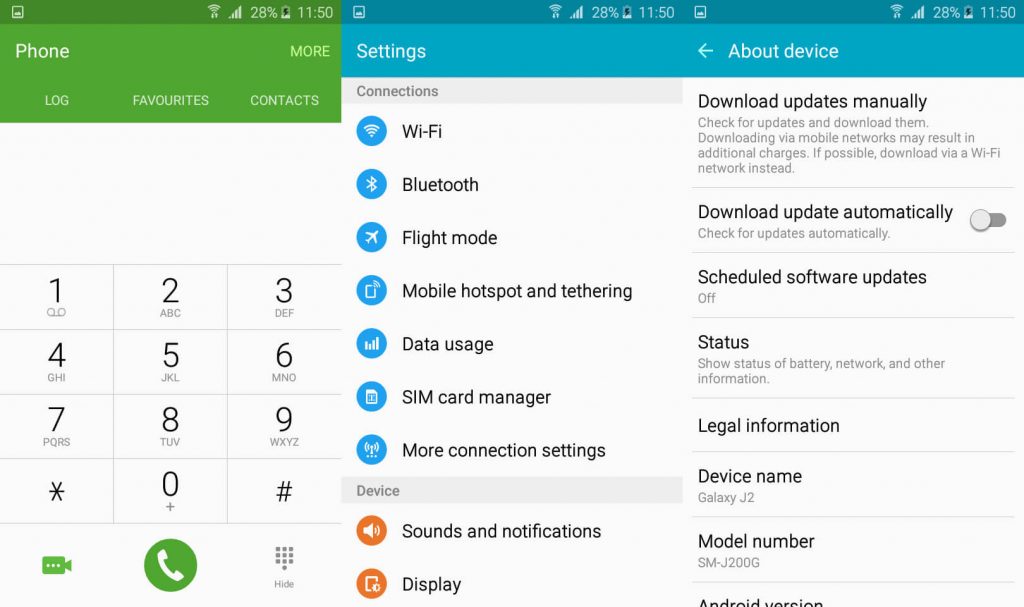Viewport: 1024px width, 607px height.
Task: Open Display settings via its icon
Action: click(370, 584)
